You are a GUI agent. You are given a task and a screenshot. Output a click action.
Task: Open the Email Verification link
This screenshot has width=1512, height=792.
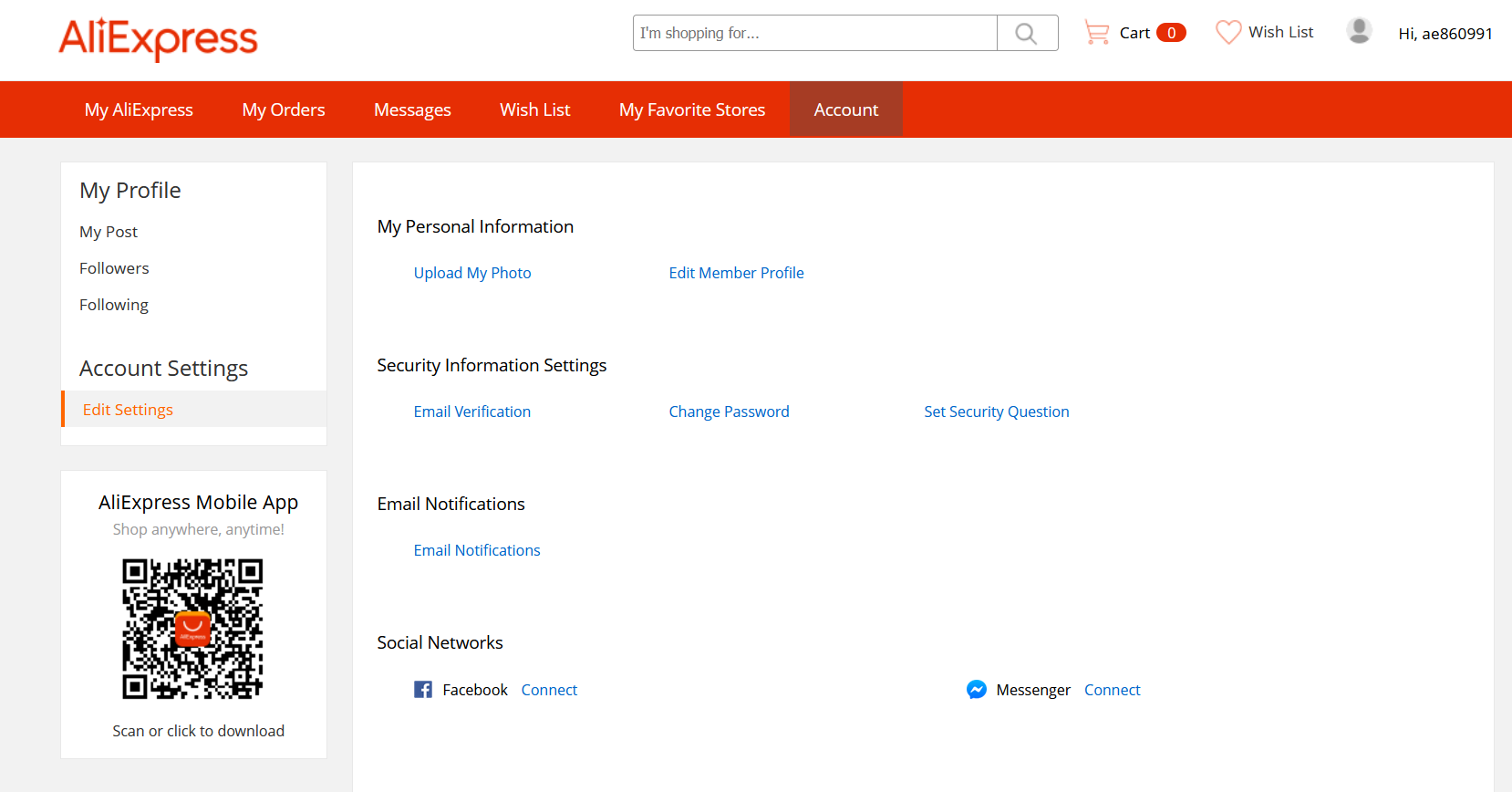tap(472, 412)
